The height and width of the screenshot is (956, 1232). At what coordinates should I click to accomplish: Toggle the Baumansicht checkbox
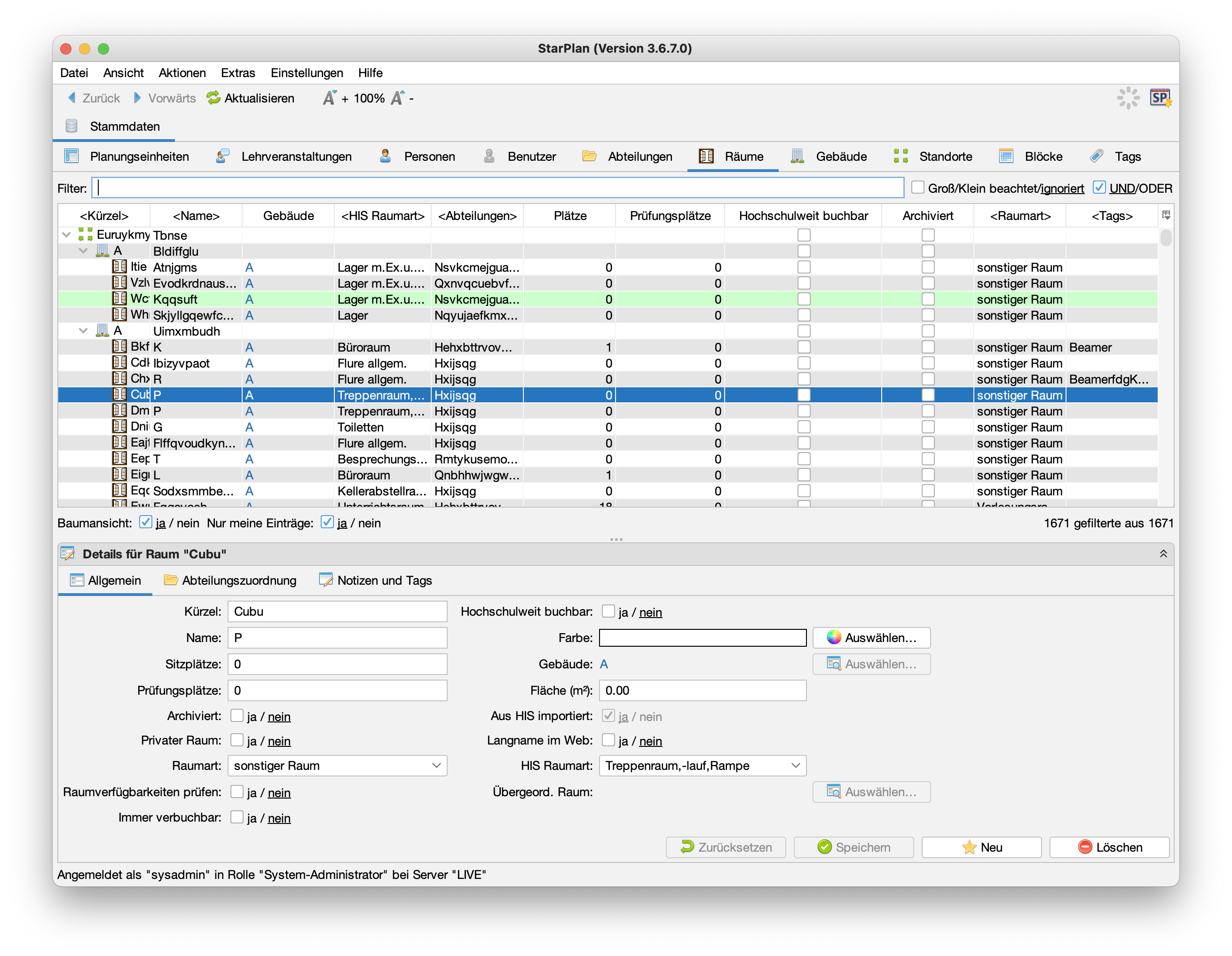click(146, 523)
